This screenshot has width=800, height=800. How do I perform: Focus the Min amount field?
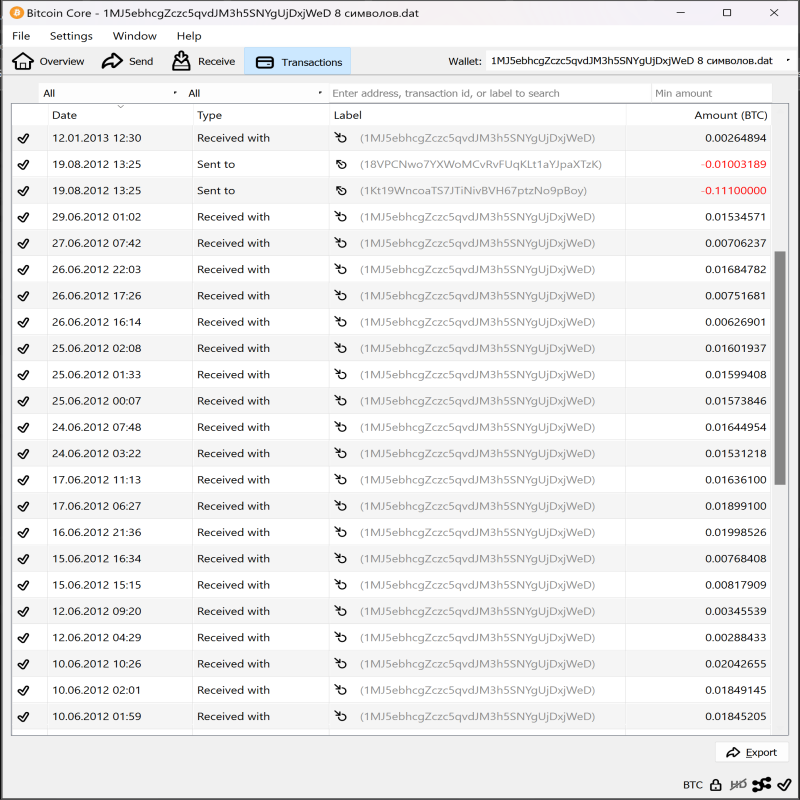pos(711,93)
